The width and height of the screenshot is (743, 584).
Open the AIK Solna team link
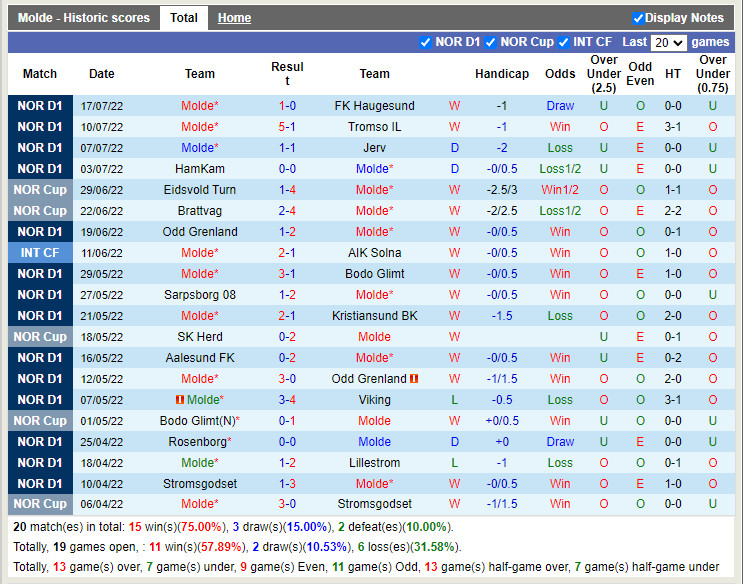(x=374, y=253)
